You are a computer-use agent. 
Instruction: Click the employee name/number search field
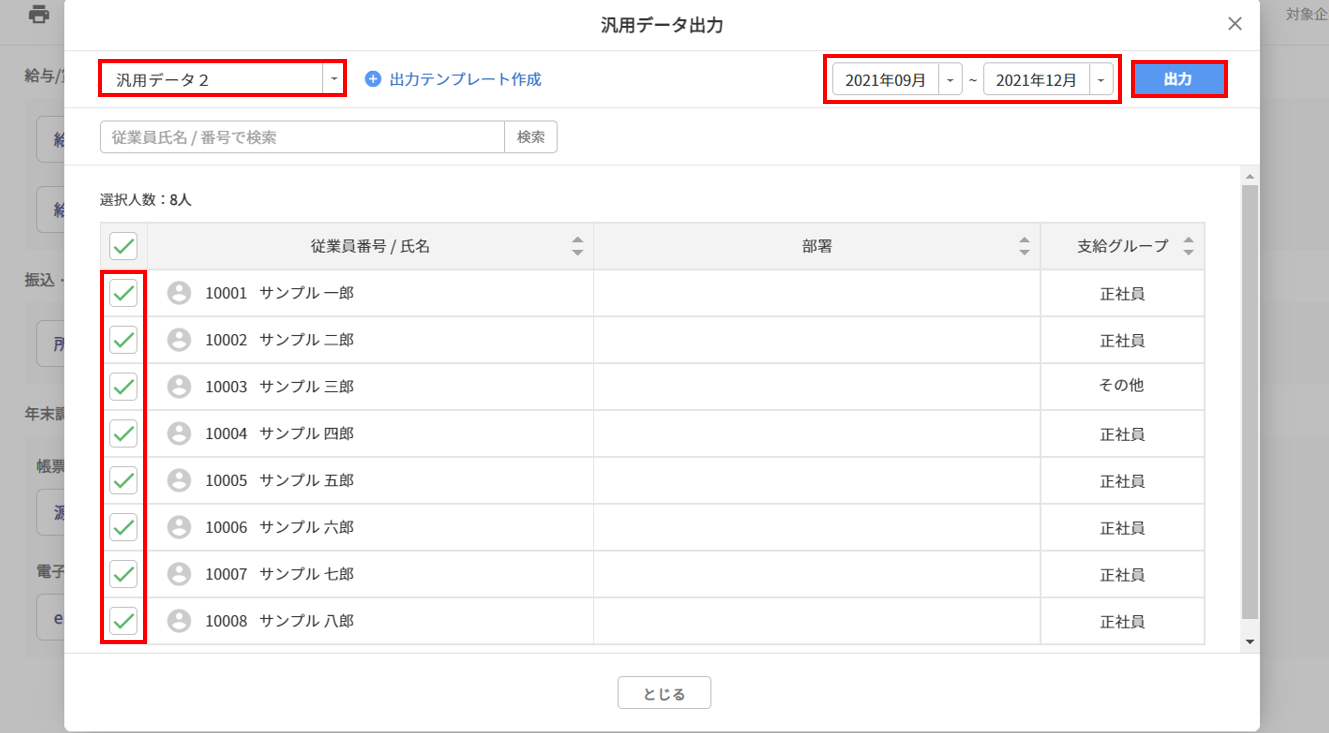(x=302, y=137)
